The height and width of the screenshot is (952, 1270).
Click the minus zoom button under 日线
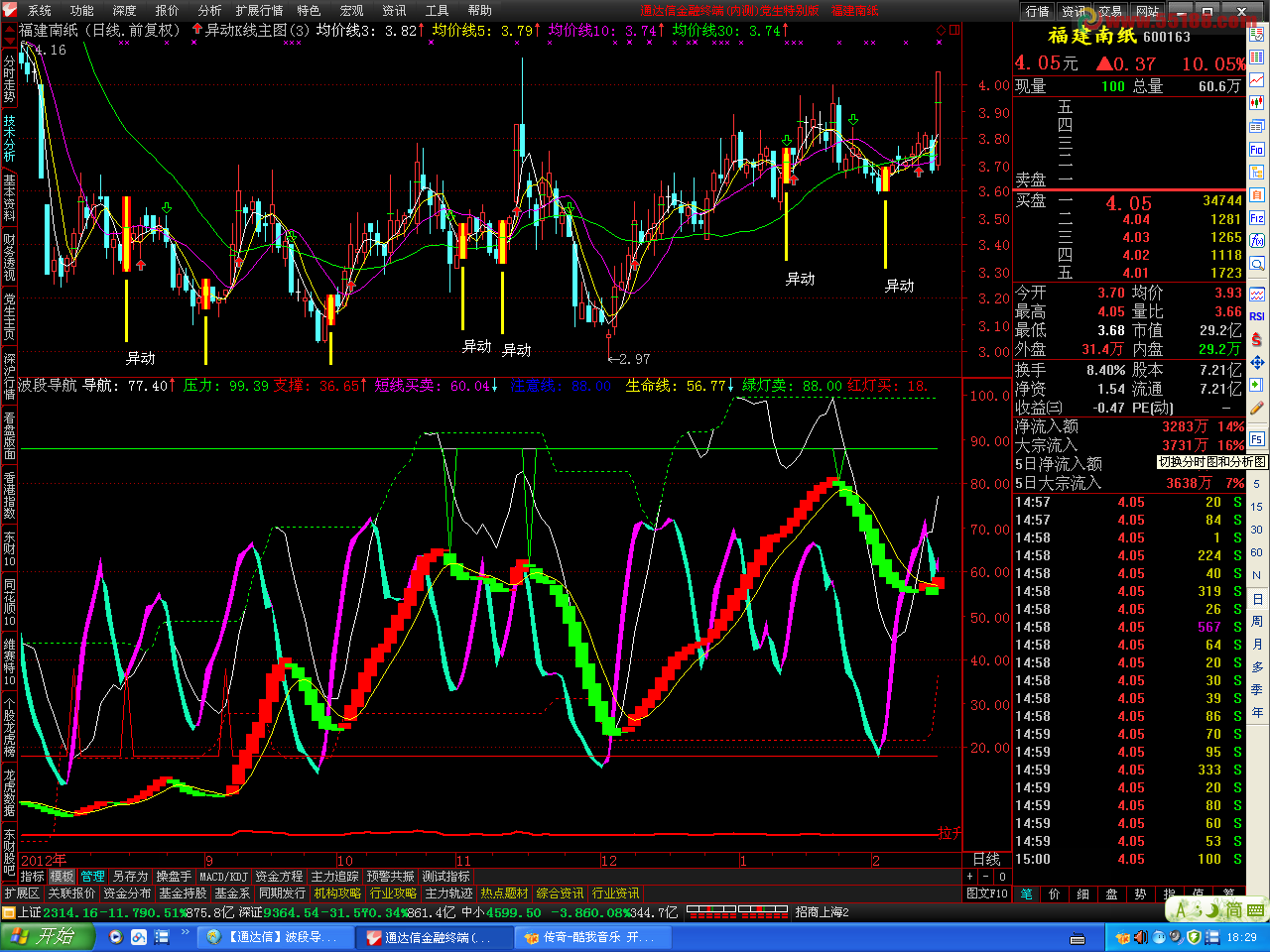(985, 877)
